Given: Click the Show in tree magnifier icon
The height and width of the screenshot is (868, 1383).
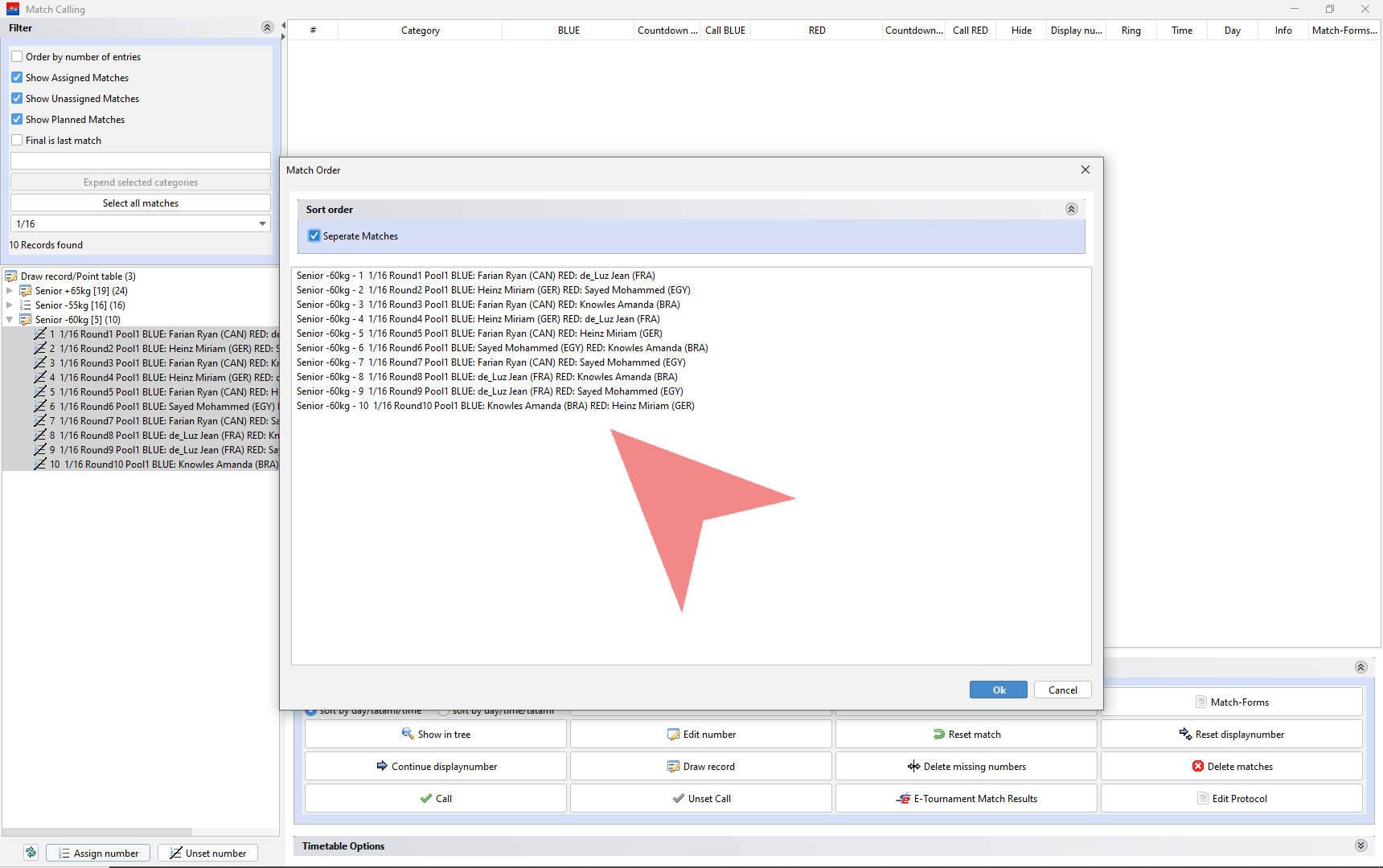Looking at the screenshot, I should click(x=408, y=734).
